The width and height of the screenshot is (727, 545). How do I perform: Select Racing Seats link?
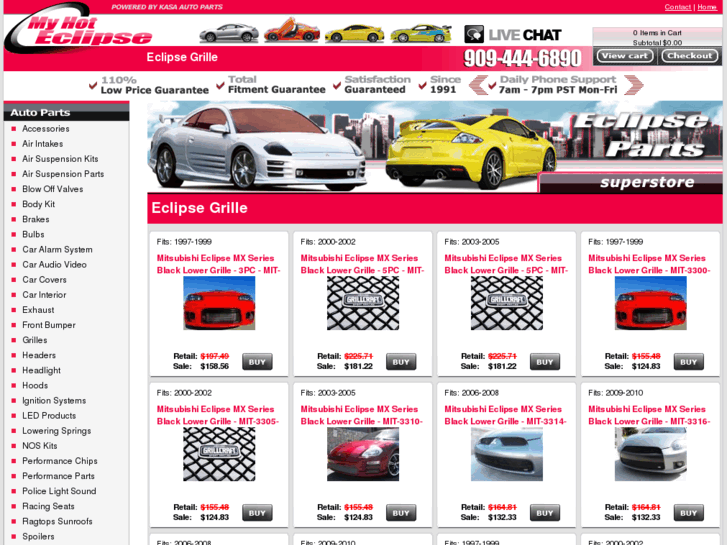[48, 507]
